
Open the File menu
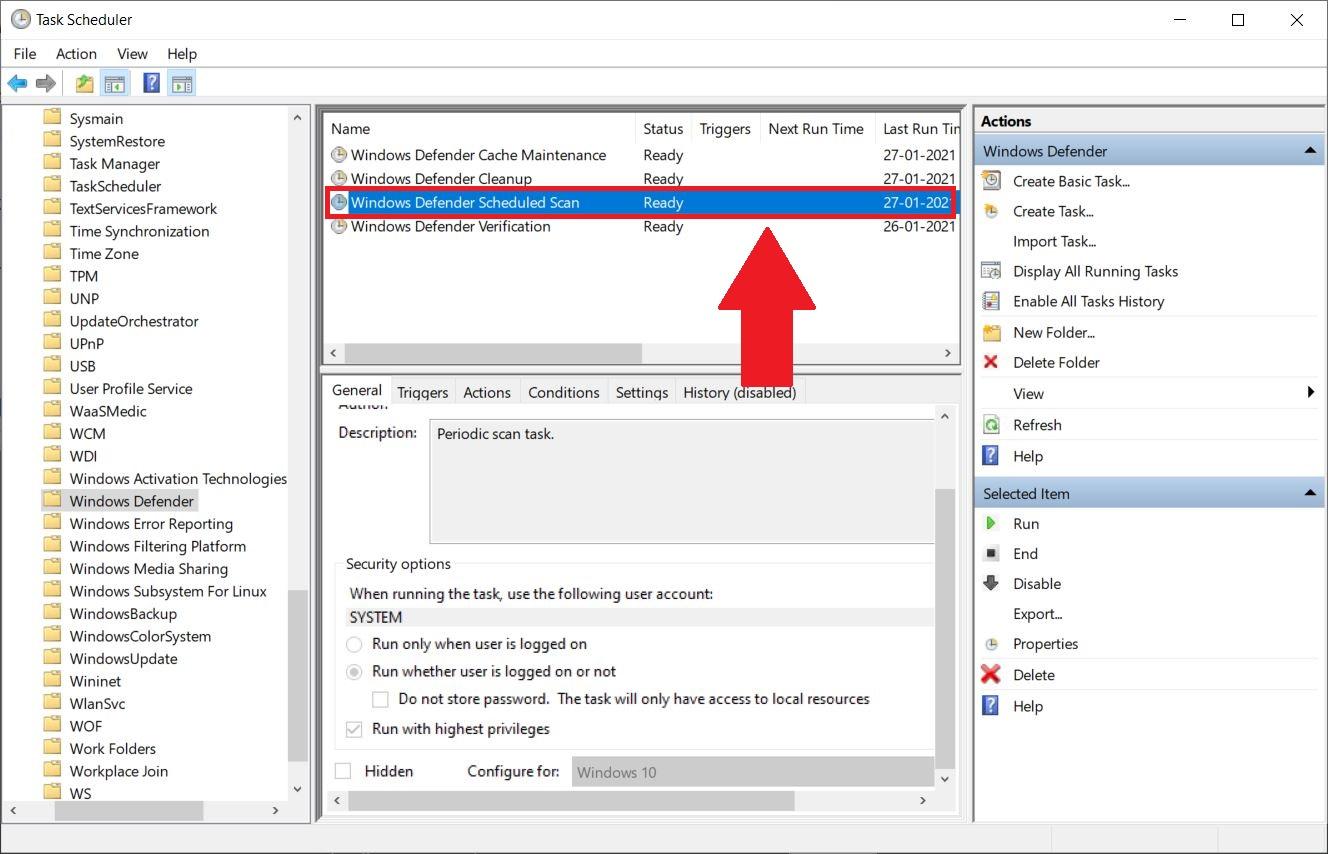[25, 54]
